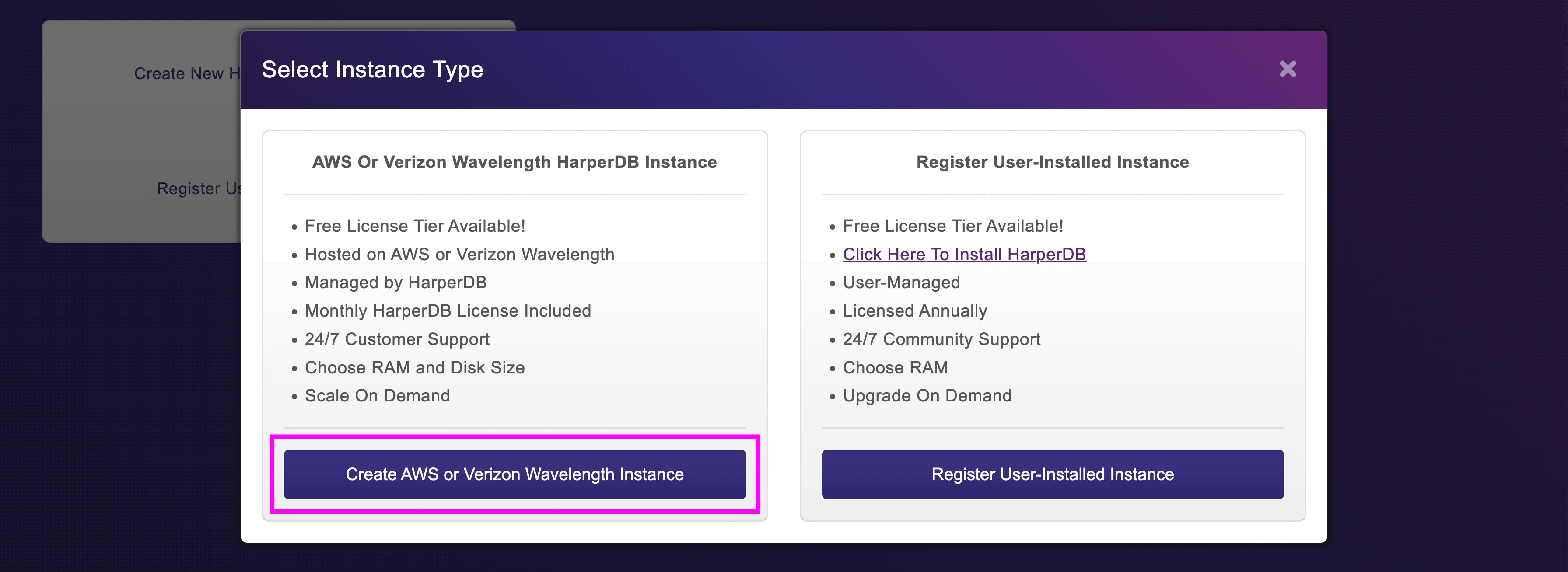Image resolution: width=1568 pixels, height=572 pixels.
Task: Click 'Upgrade On Demand' list item
Action: [927, 395]
